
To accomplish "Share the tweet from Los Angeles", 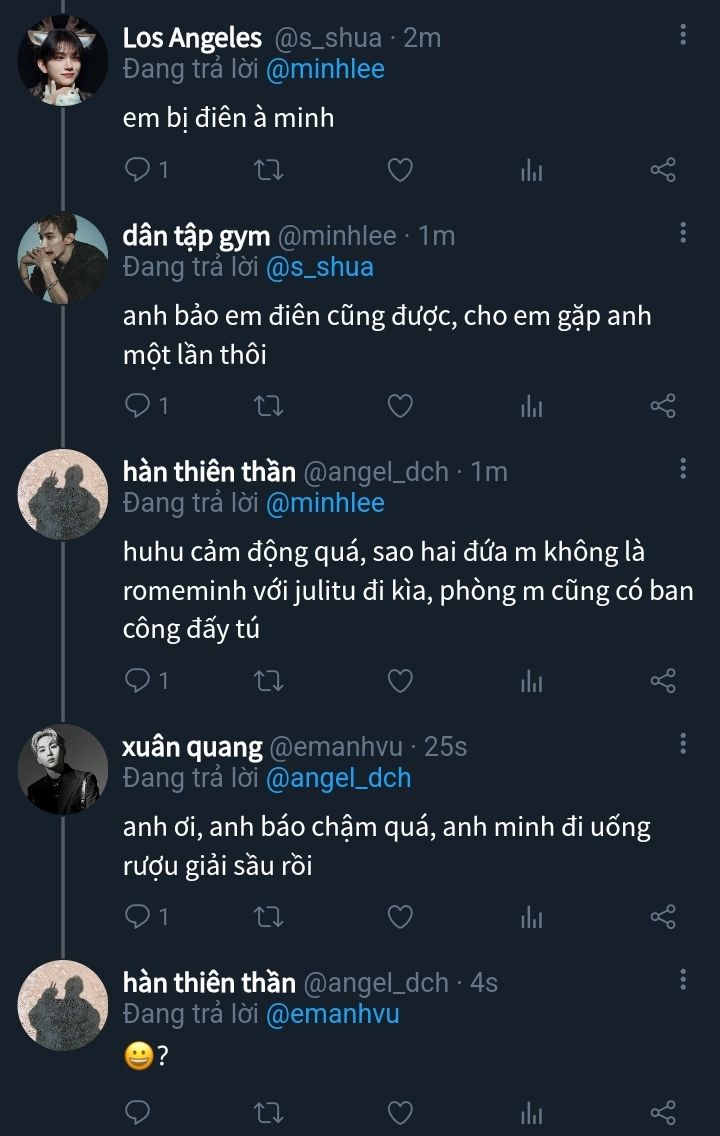I will coord(663,170).
